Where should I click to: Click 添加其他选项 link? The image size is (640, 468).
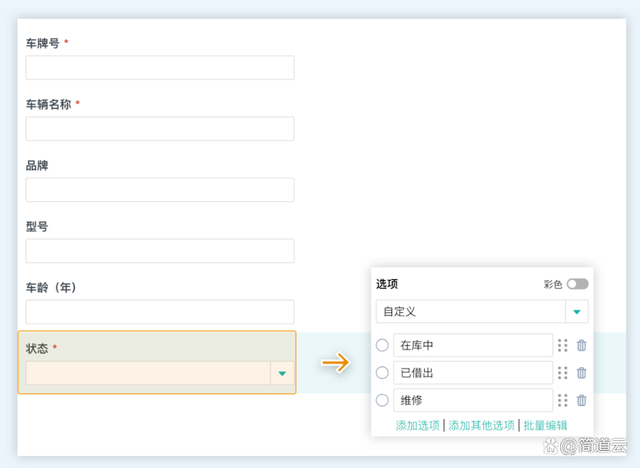pyautogui.click(x=481, y=425)
